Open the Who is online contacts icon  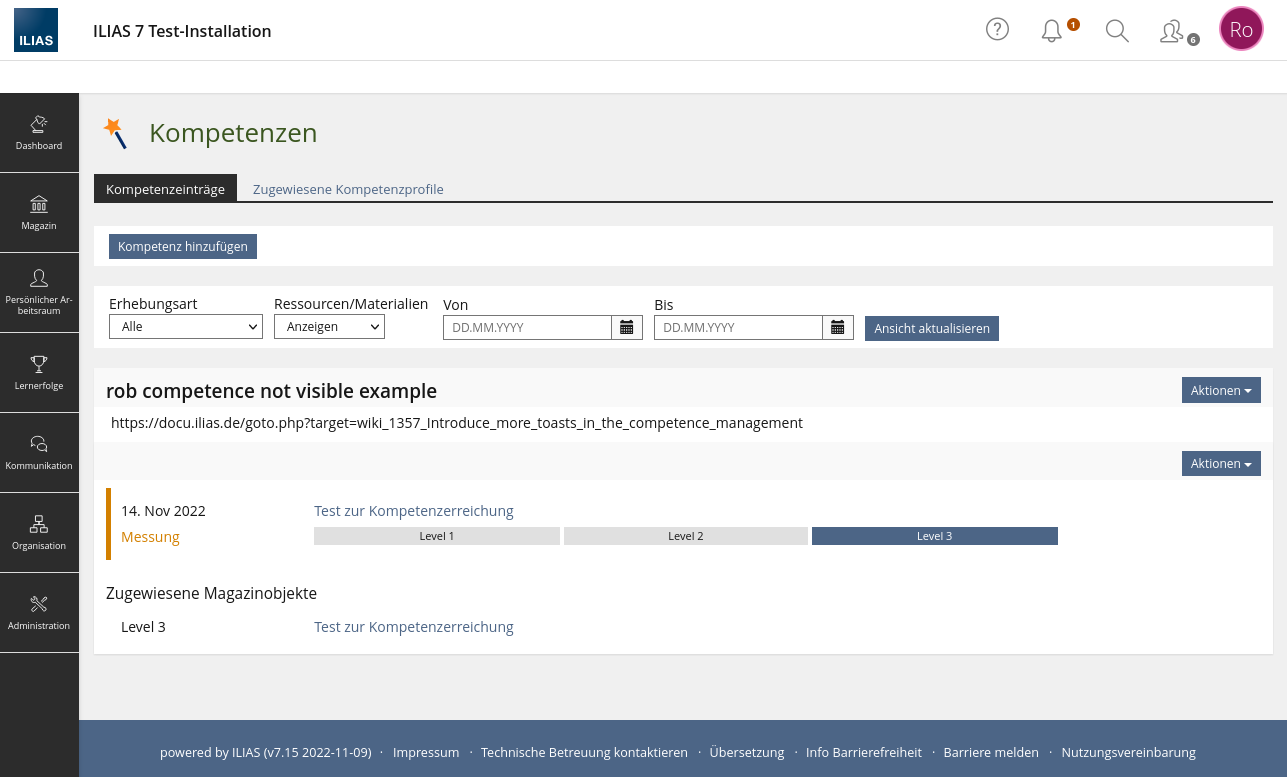1172,31
